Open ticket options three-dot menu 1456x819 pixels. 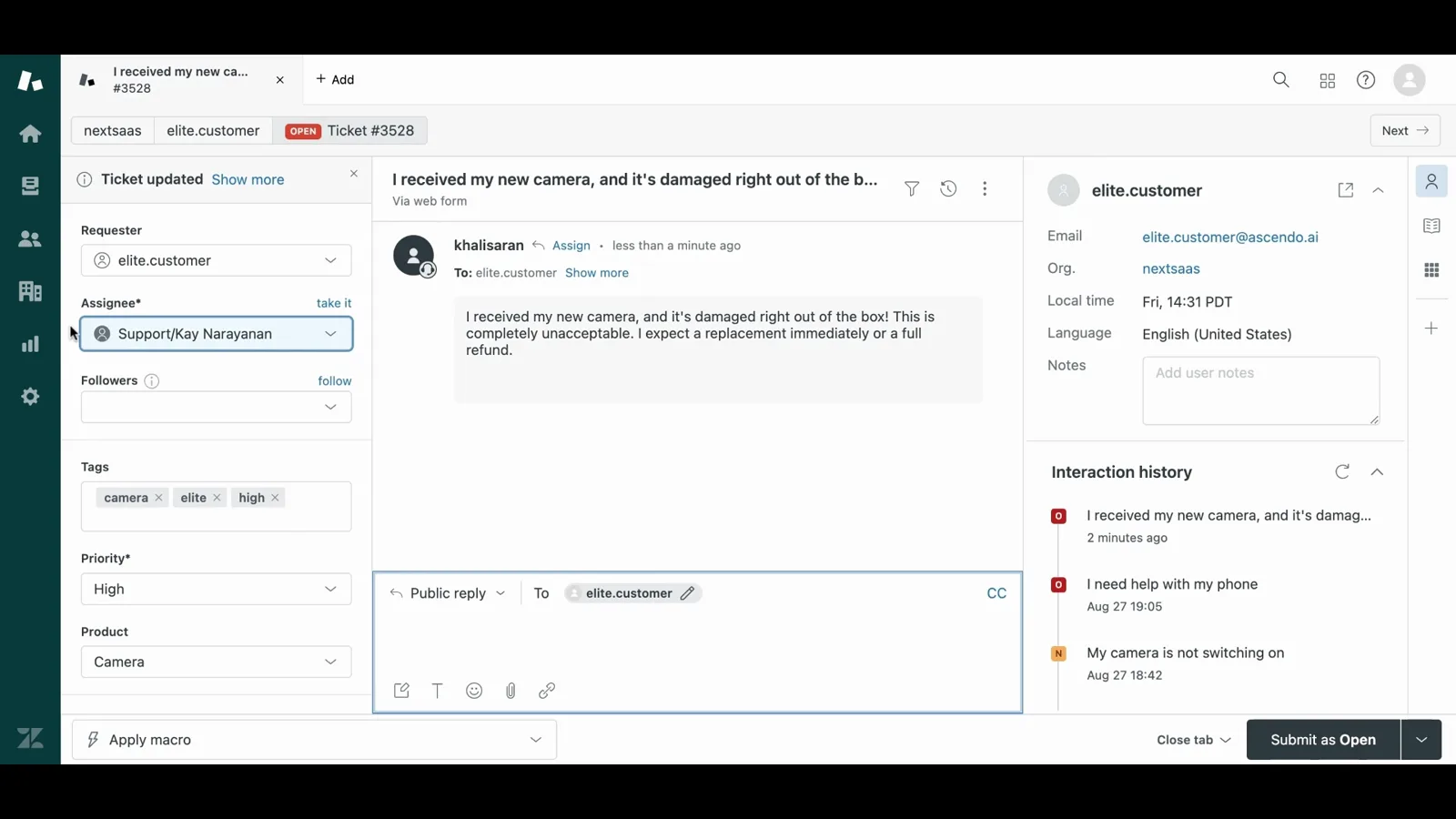click(985, 188)
